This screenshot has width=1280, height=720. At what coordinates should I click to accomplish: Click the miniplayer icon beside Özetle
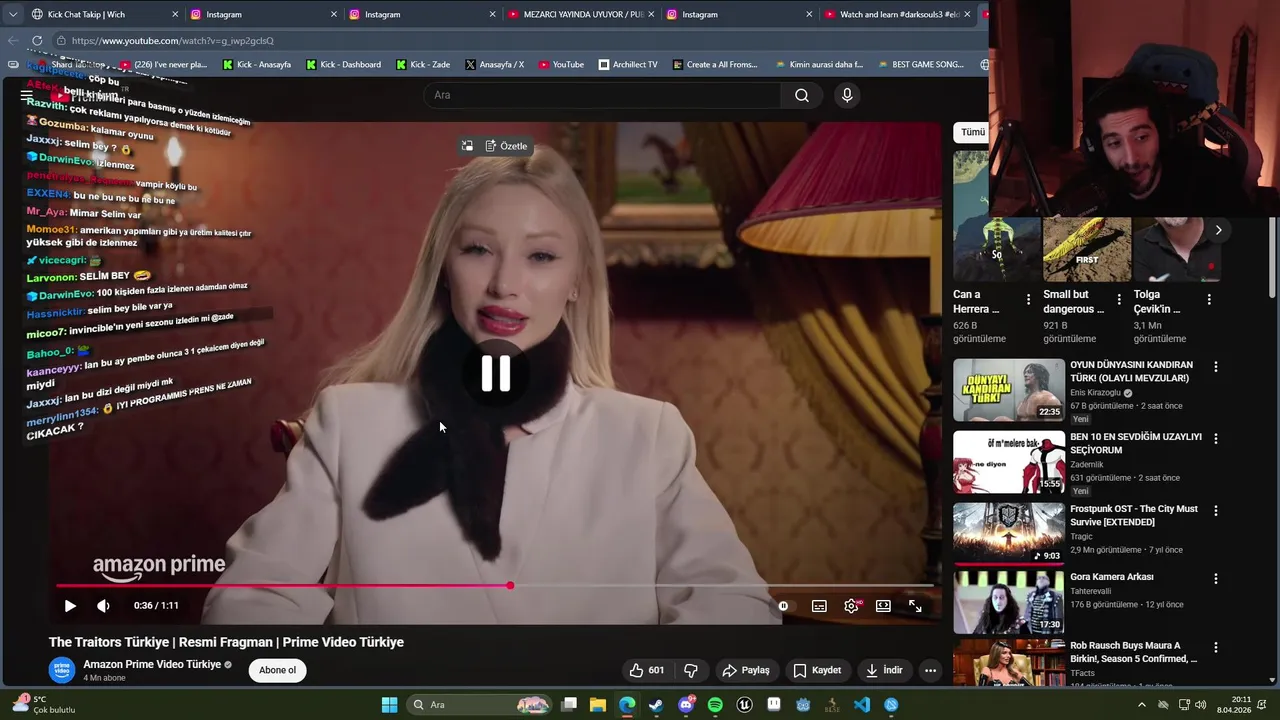pos(467,146)
